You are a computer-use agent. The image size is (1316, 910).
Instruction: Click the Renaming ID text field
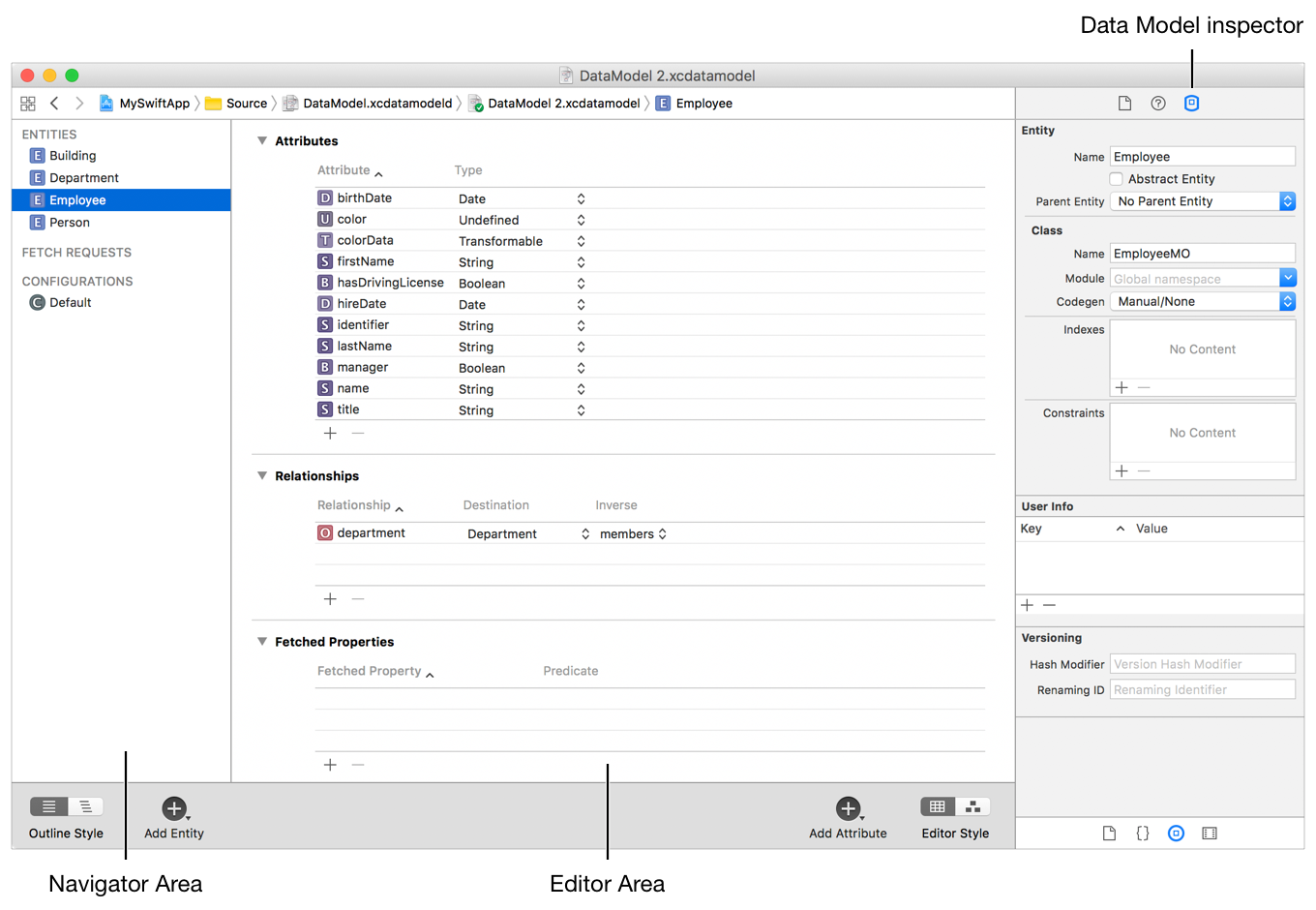pos(1202,690)
